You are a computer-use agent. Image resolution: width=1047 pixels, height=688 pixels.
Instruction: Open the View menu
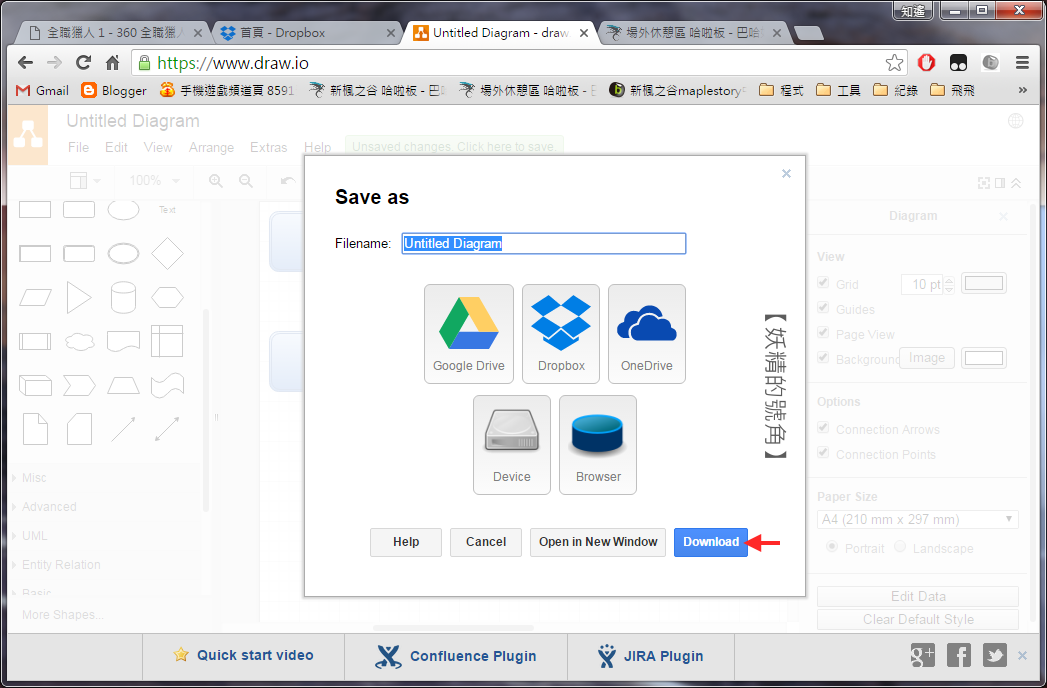pyautogui.click(x=158, y=147)
